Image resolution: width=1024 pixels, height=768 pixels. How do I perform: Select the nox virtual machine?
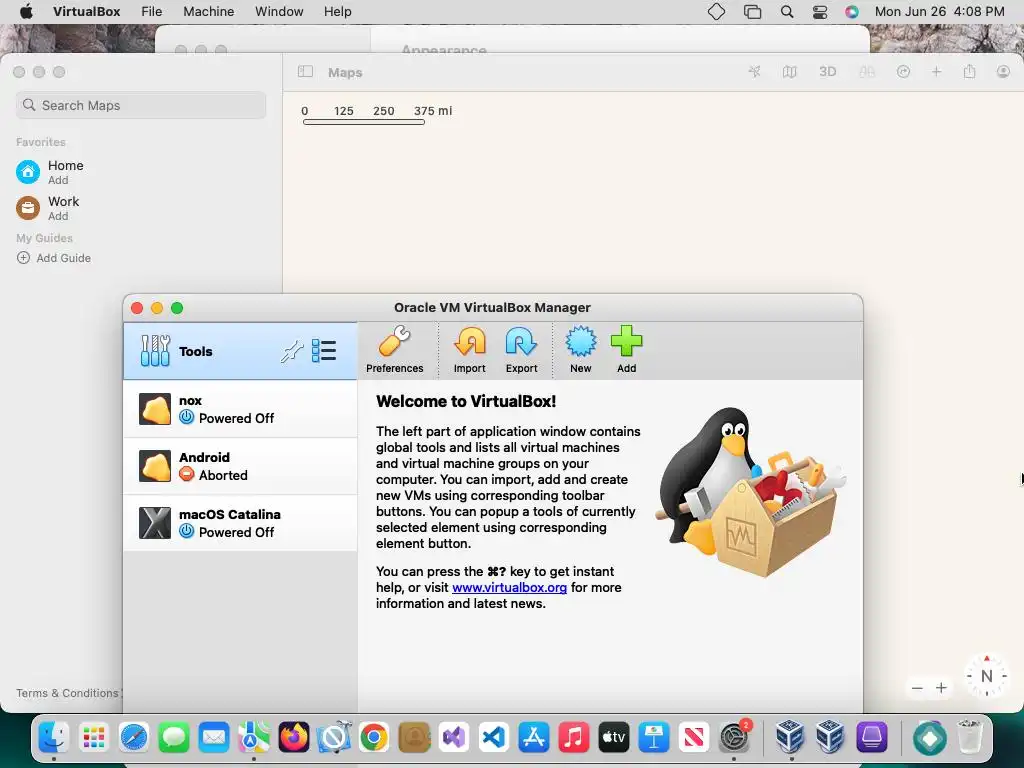(x=240, y=409)
